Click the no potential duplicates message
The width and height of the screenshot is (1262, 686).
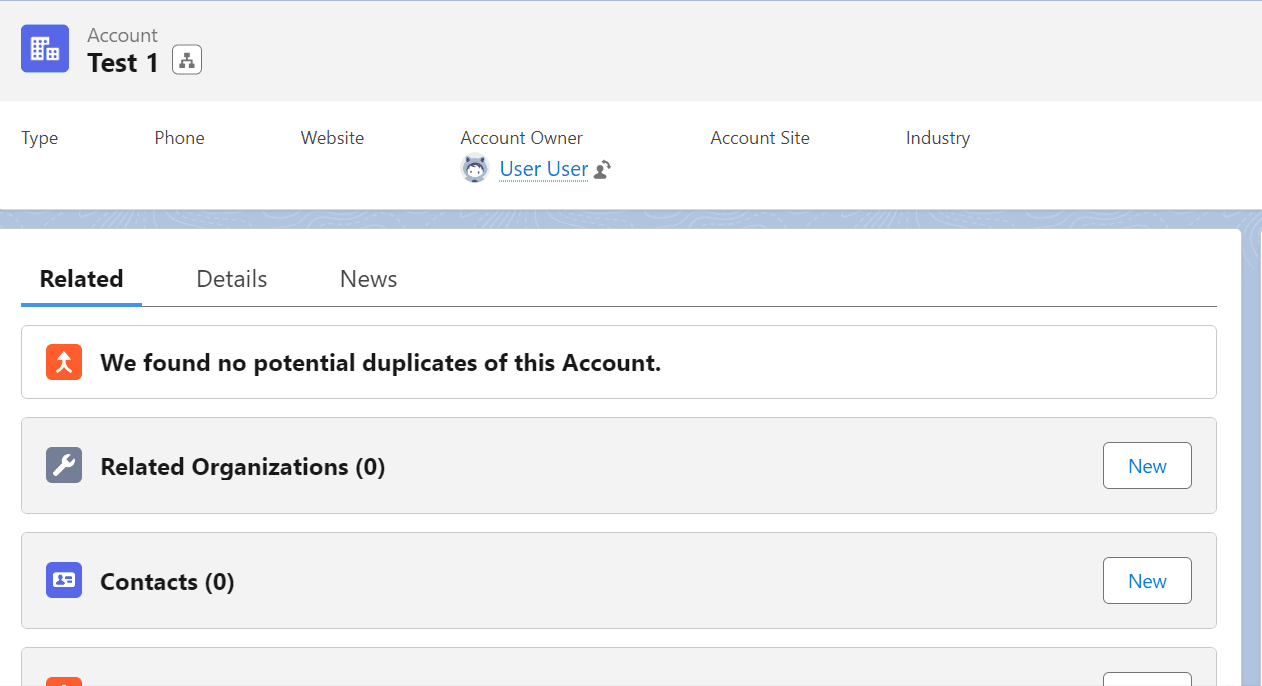(x=381, y=363)
